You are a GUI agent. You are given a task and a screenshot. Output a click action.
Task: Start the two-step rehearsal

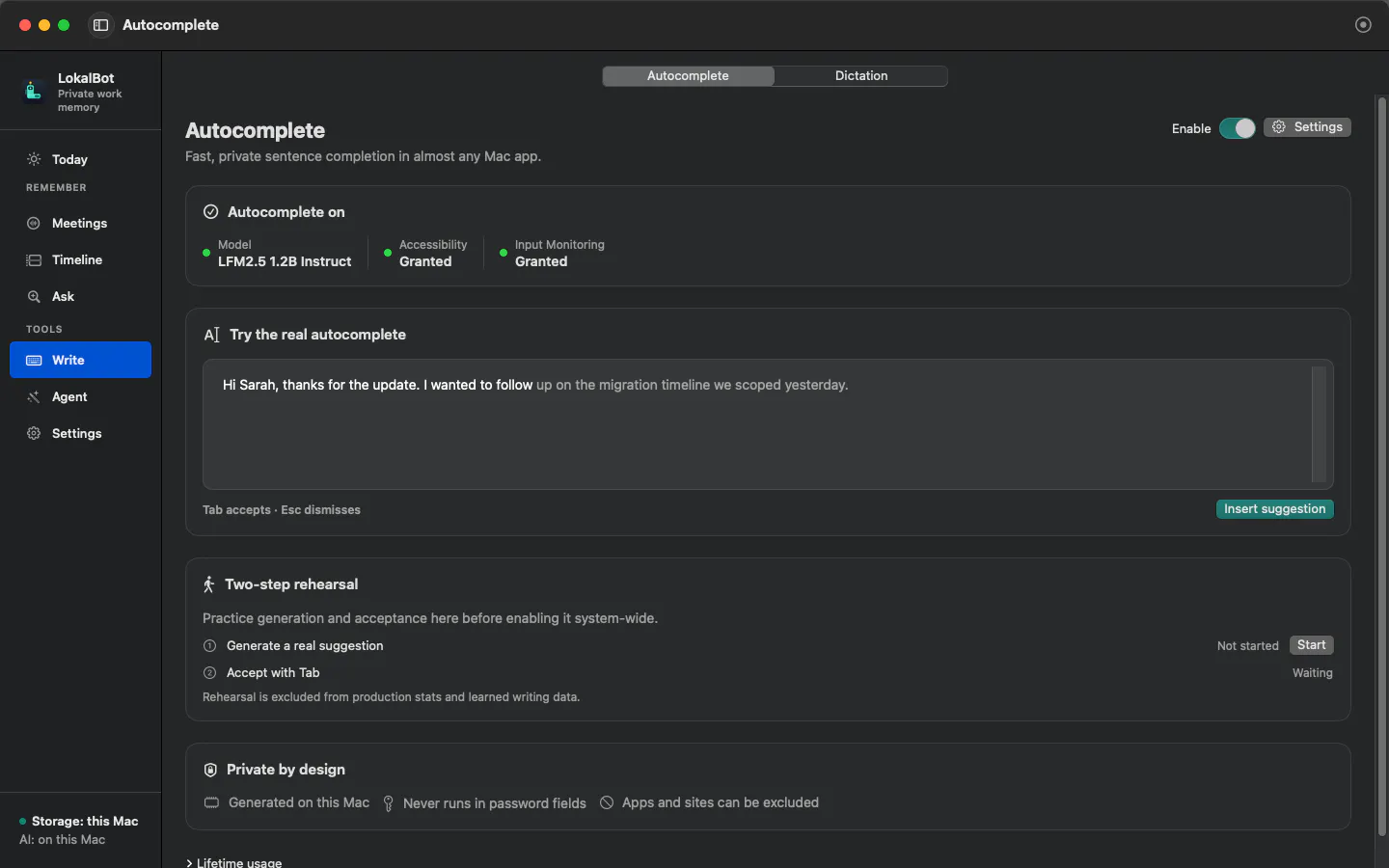coord(1311,645)
